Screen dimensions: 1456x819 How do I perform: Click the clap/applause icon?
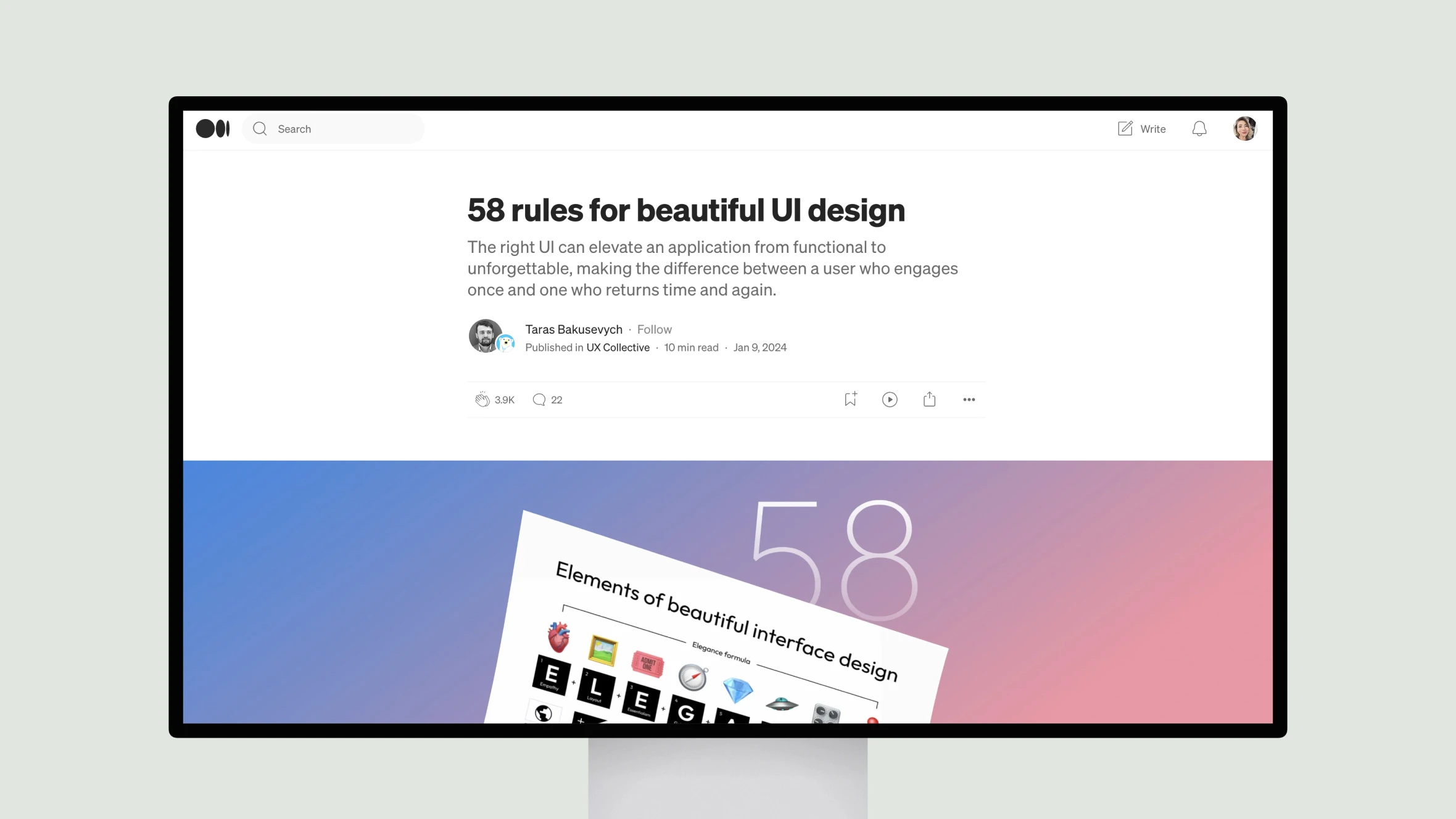pyautogui.click(x=481, y=399)
